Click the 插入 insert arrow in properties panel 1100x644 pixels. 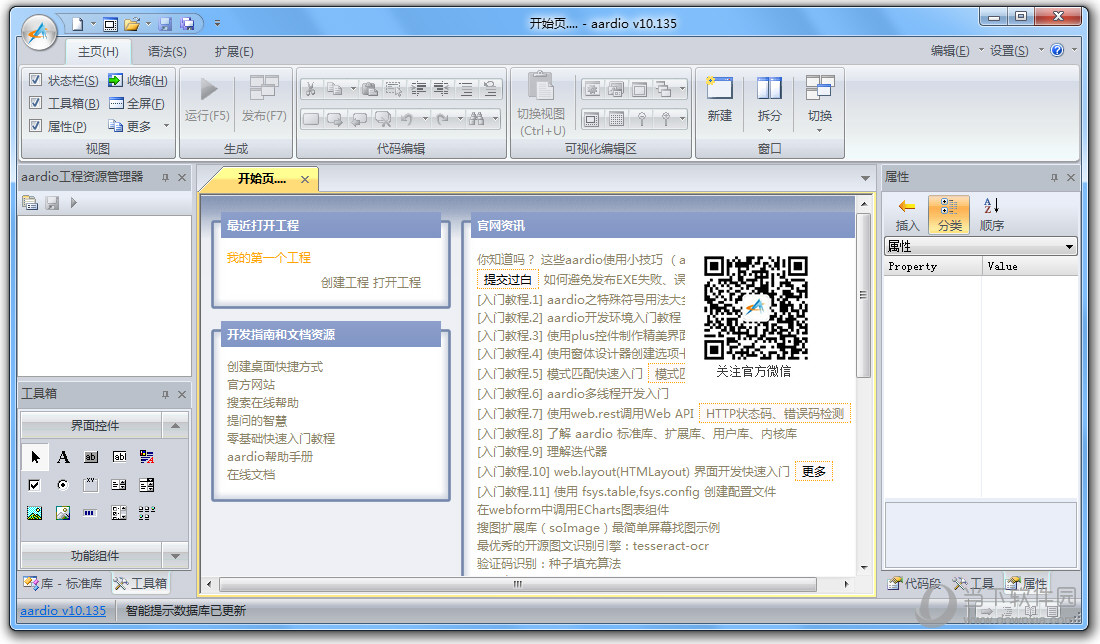click(907, 214)
